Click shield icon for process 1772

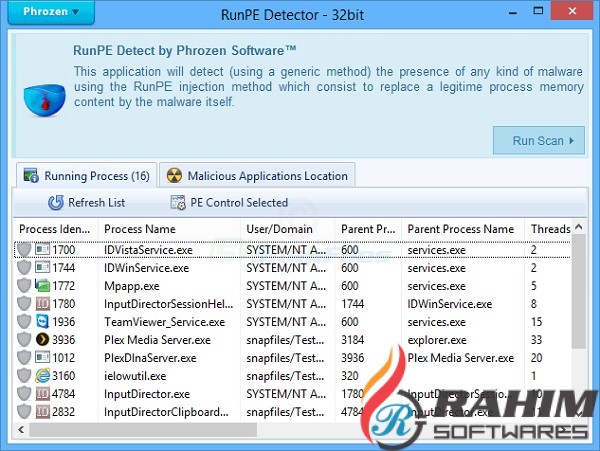24,286
